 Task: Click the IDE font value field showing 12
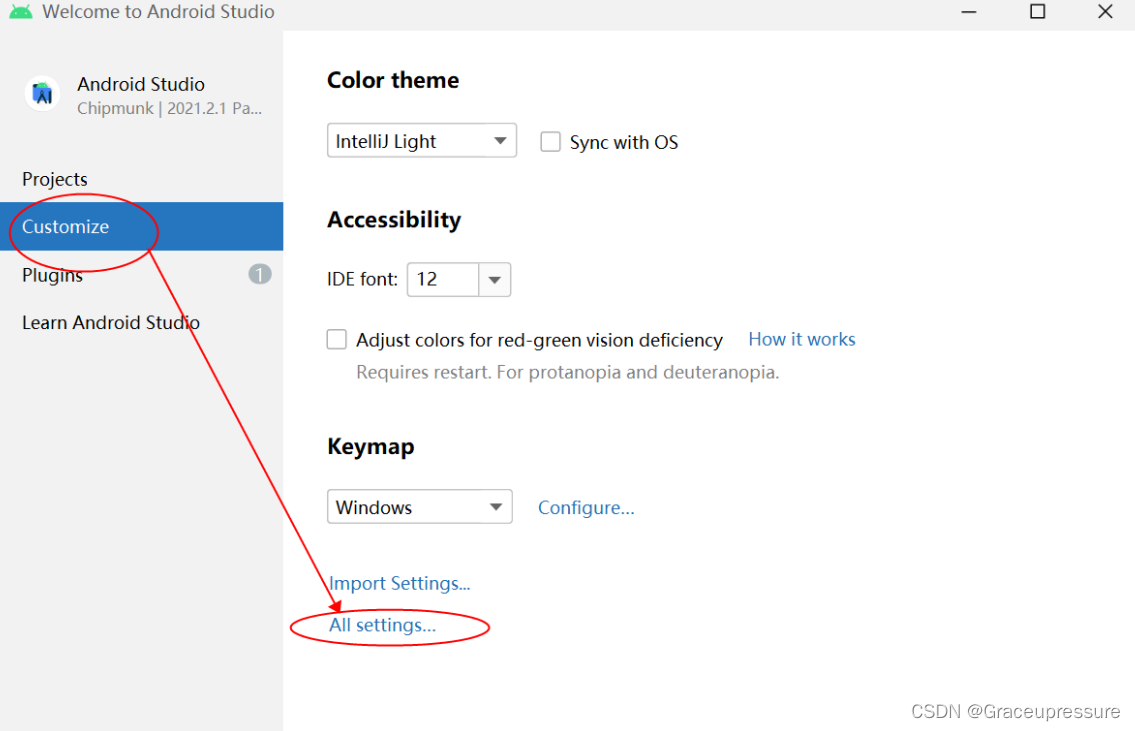pyautogui.click(x=443, y=279)
